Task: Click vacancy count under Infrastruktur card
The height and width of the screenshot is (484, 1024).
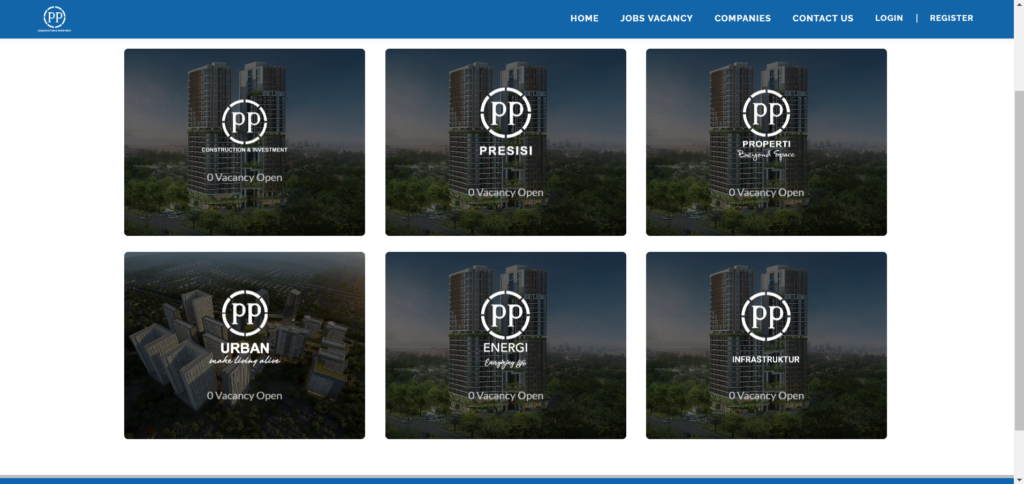Action: pyautogui.click(x=766, y=396)
